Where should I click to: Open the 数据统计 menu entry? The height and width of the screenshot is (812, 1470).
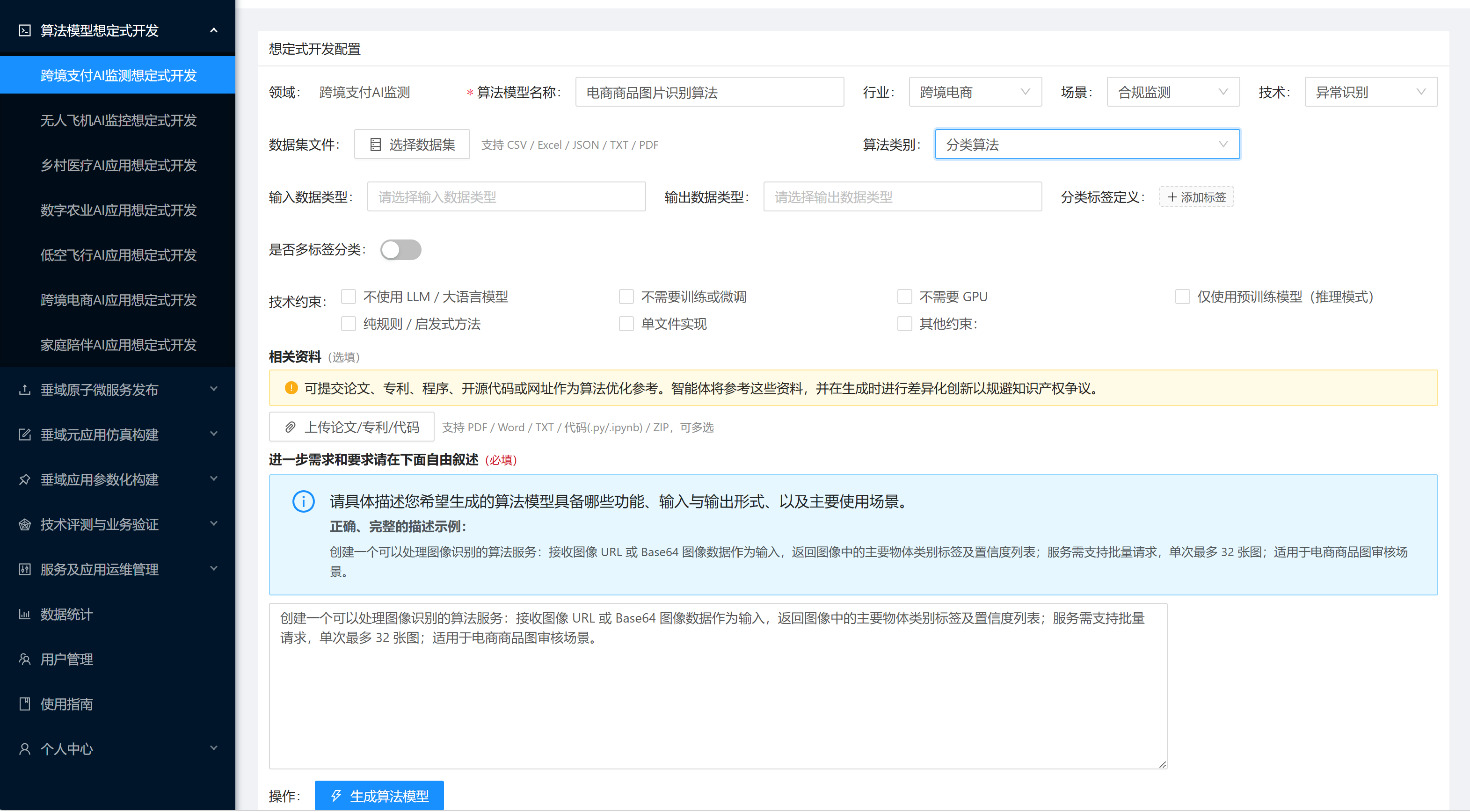117,615
